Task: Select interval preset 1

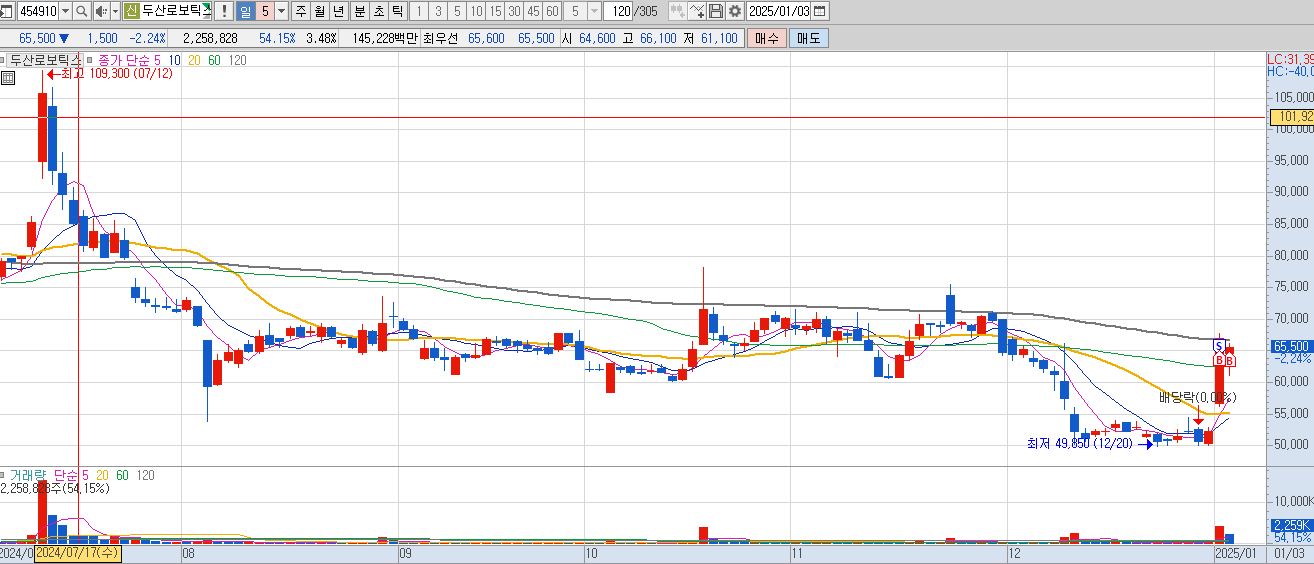Action: coord(418,12)
